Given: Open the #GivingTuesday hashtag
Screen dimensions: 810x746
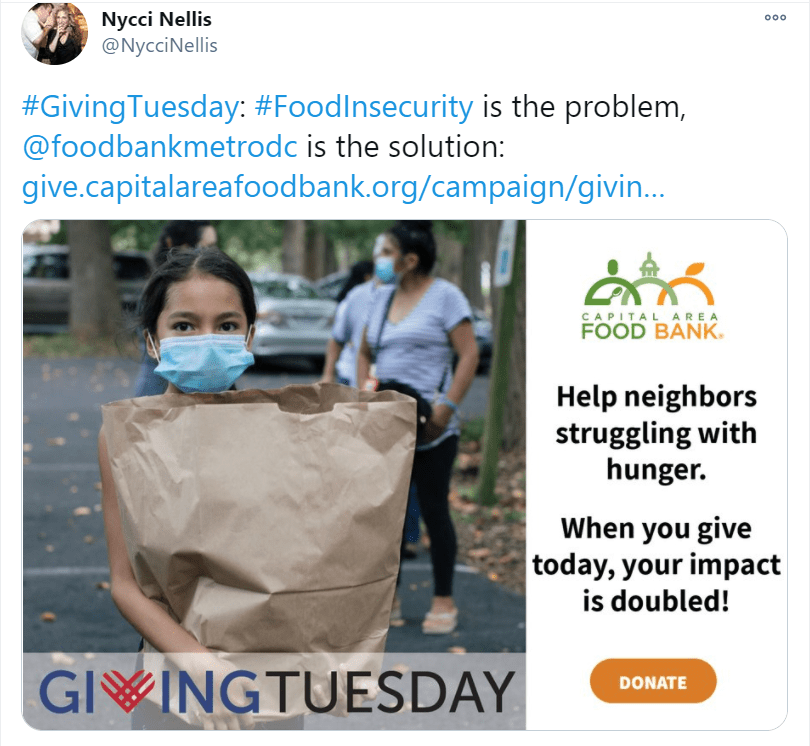Looking at the screenshot, I should pos(130,107).
